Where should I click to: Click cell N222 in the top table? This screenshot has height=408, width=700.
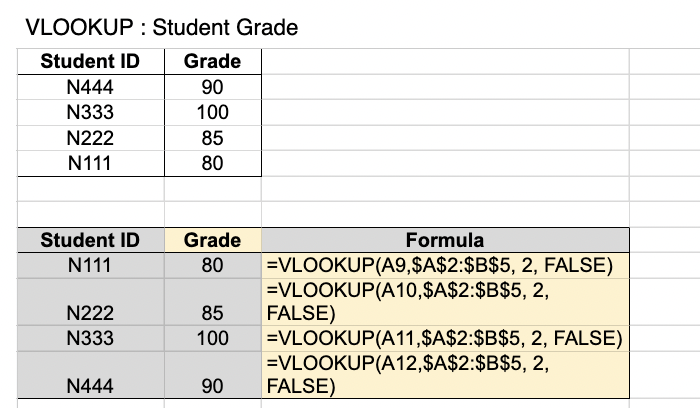(89, 138)
